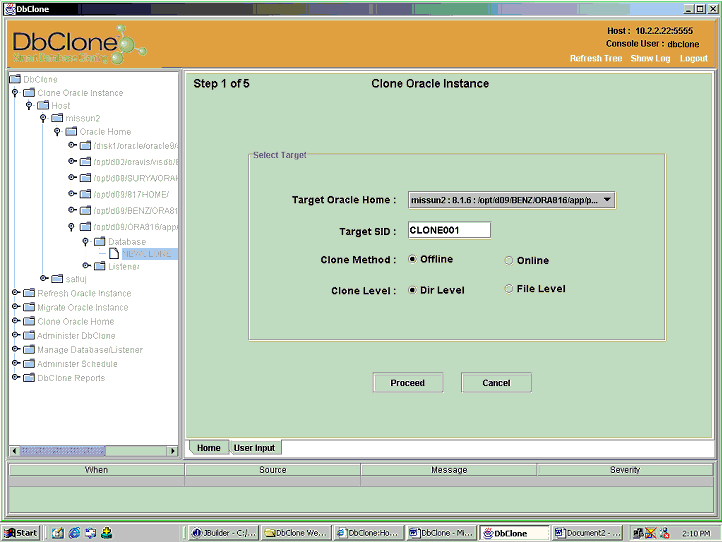
Task: Expand the Listener tree node
Action: 86,266
